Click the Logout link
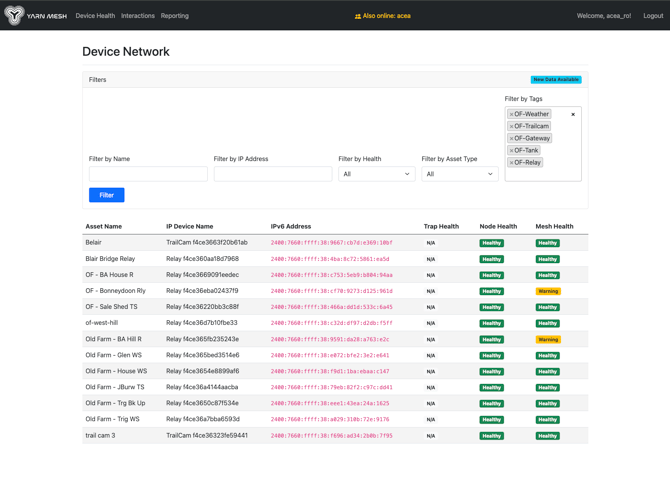This screenshot has height=477, width=670. click(x=653, y=16)
